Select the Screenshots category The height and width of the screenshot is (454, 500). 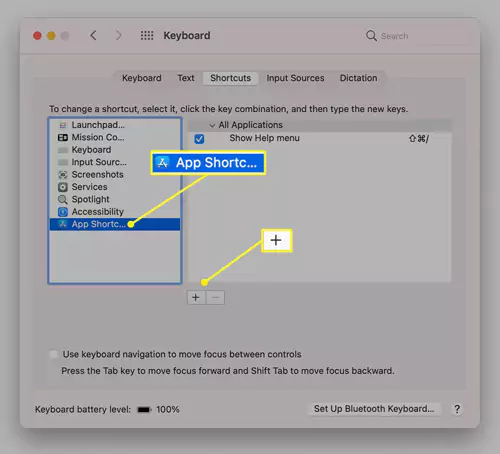click(115, 175)
